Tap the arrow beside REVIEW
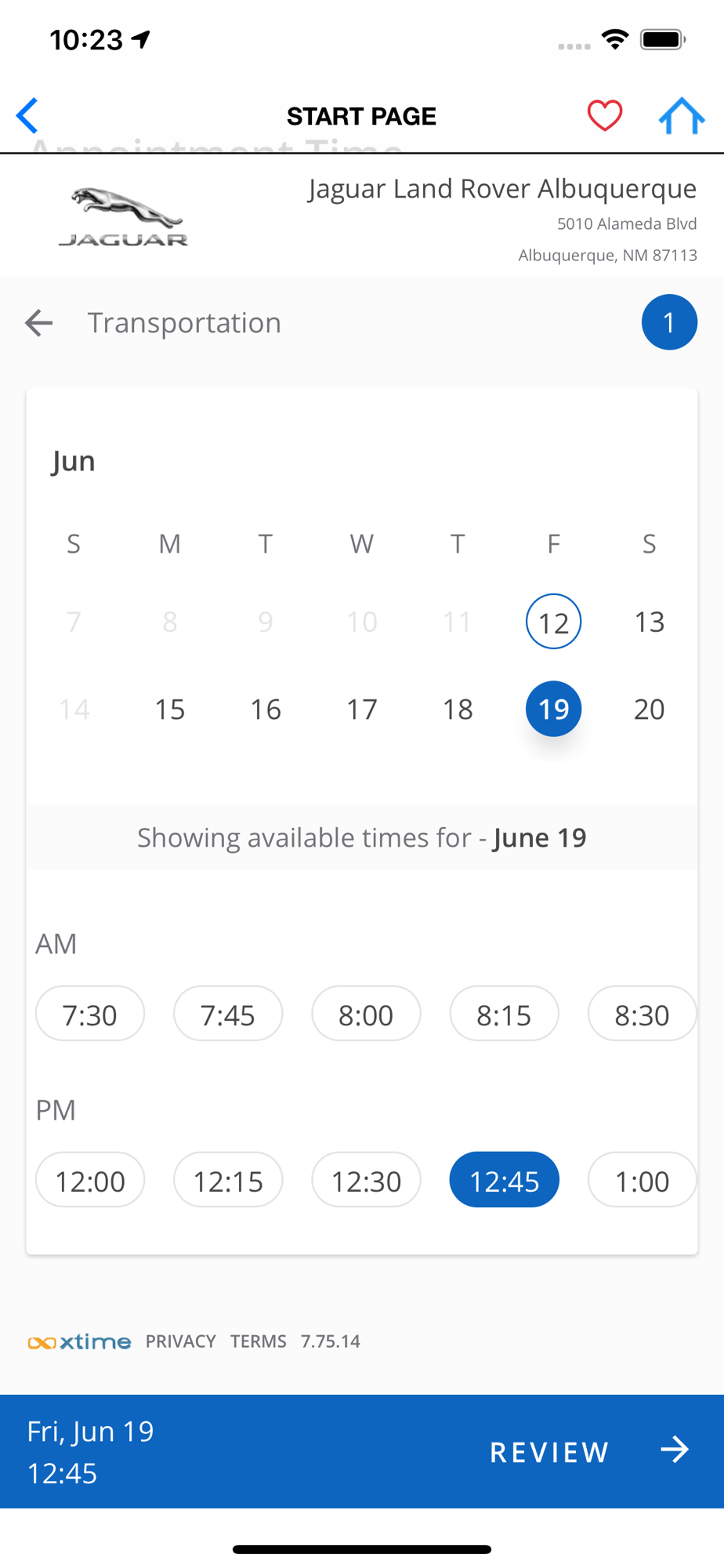Image resolution: width=724 pixels, height=1568 pixels. 674,1450
